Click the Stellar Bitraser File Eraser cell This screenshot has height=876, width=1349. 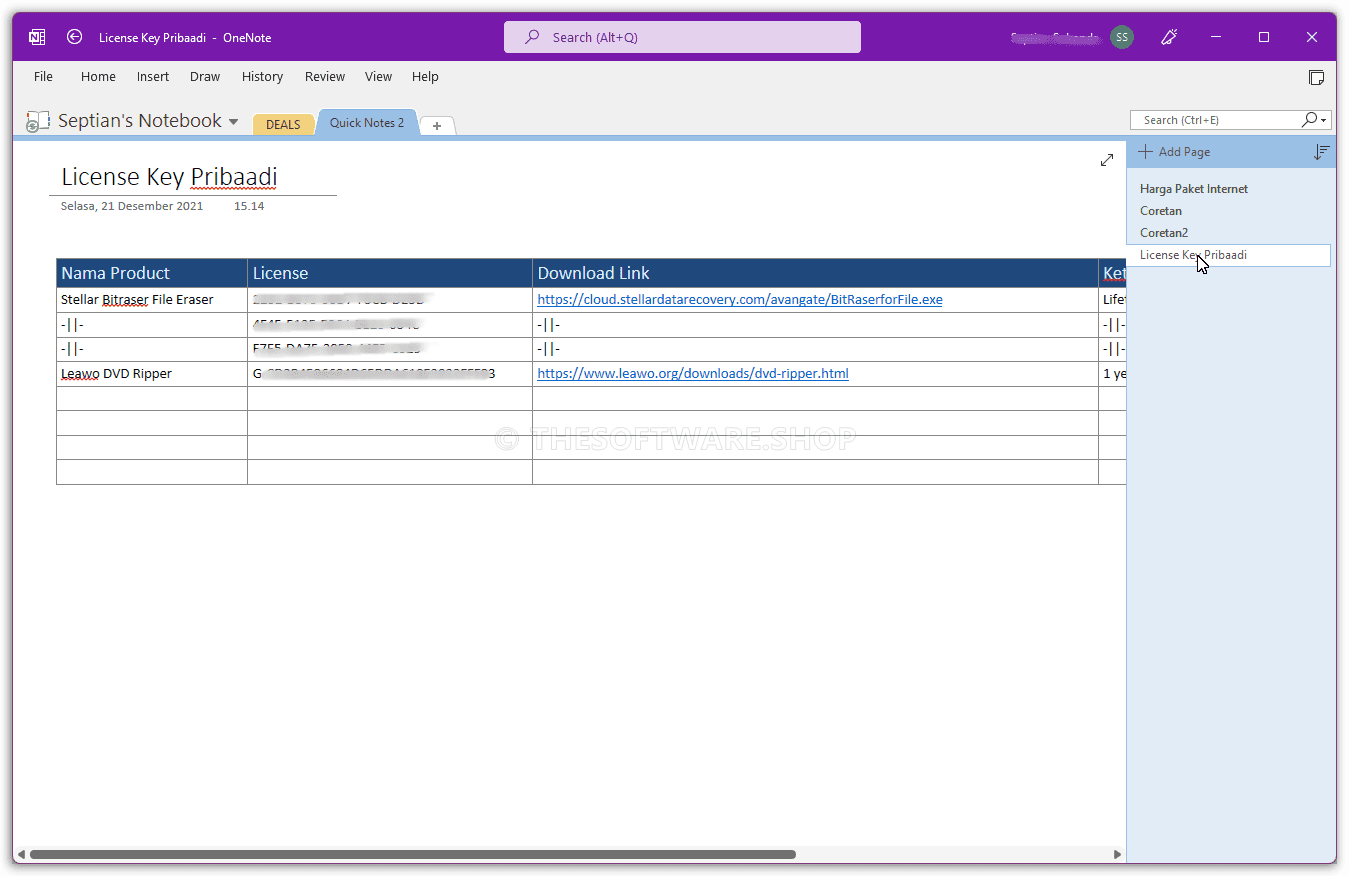click(x=152, y=300)
